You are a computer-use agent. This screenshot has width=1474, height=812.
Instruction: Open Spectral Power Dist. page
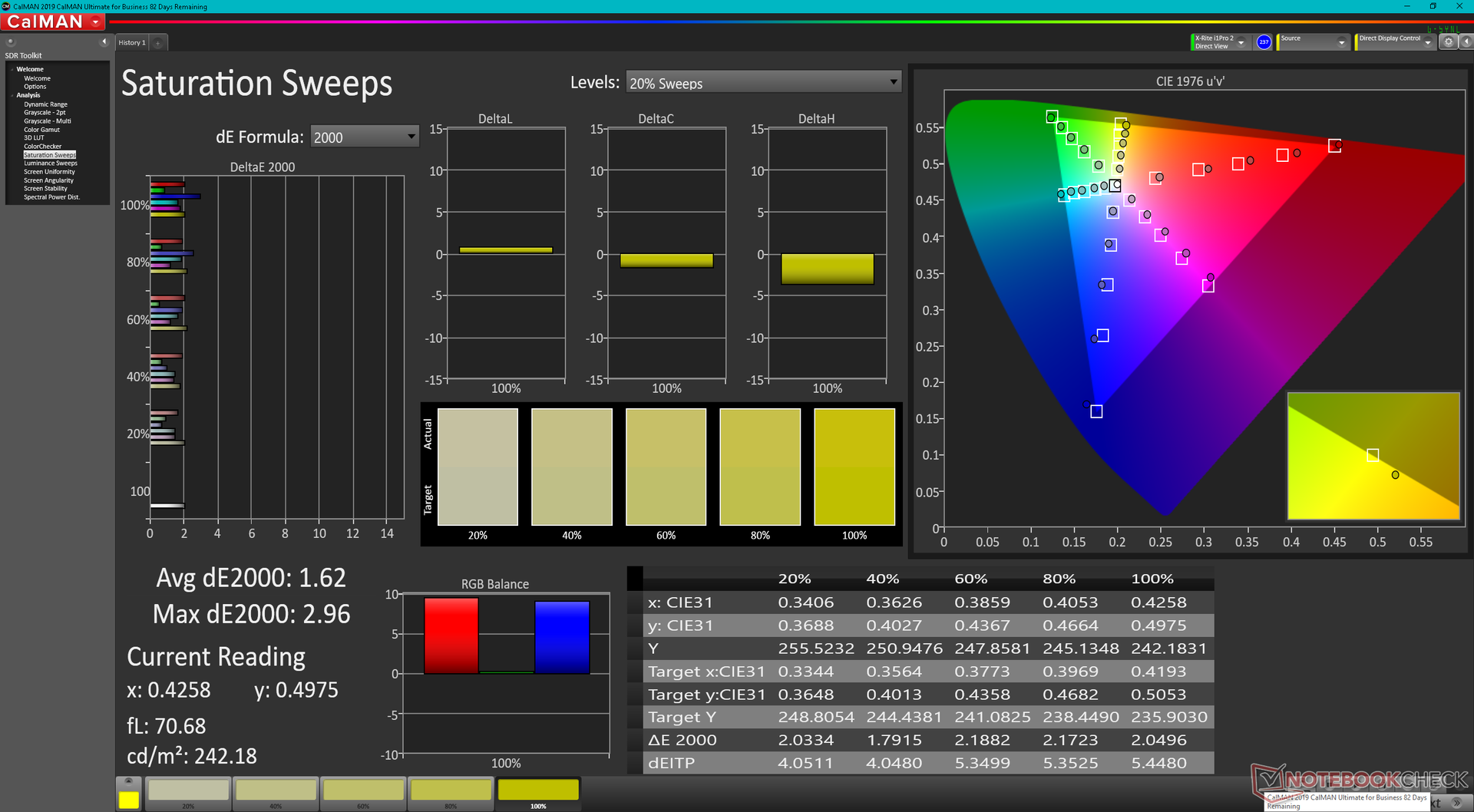51,197
